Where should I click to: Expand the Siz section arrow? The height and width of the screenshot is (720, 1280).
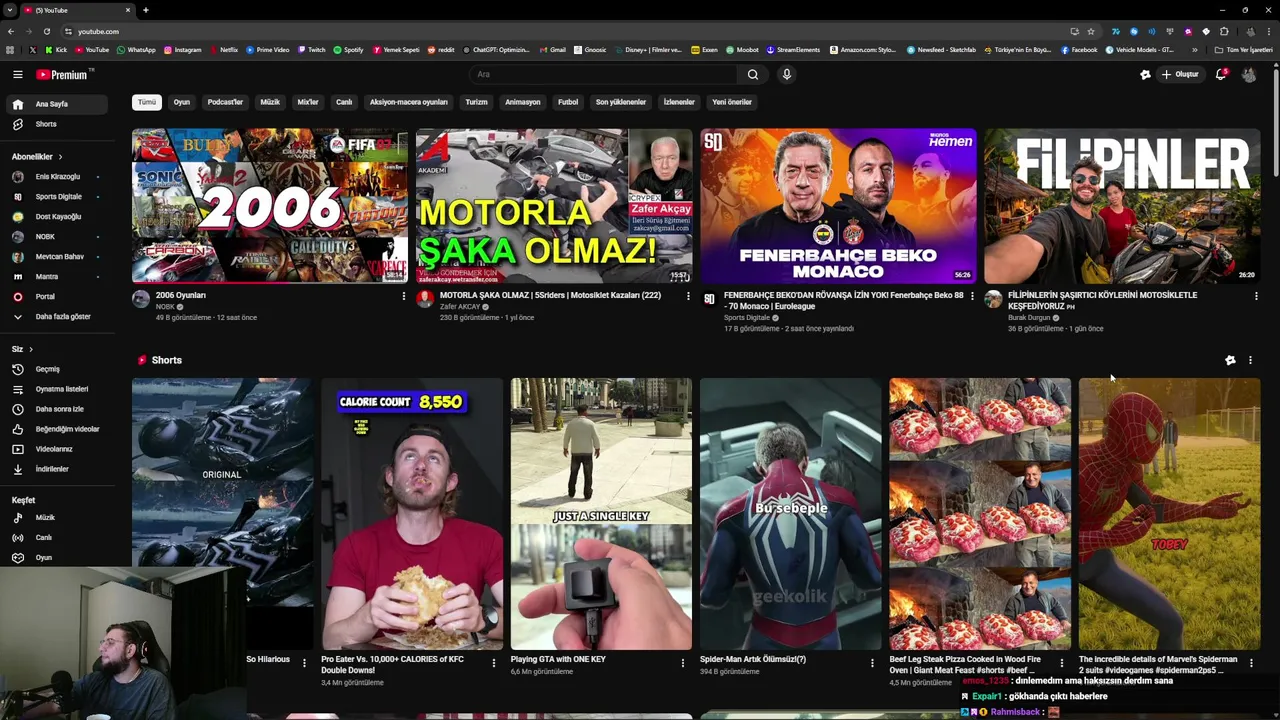pyautogui.click(x=31, y=349)
